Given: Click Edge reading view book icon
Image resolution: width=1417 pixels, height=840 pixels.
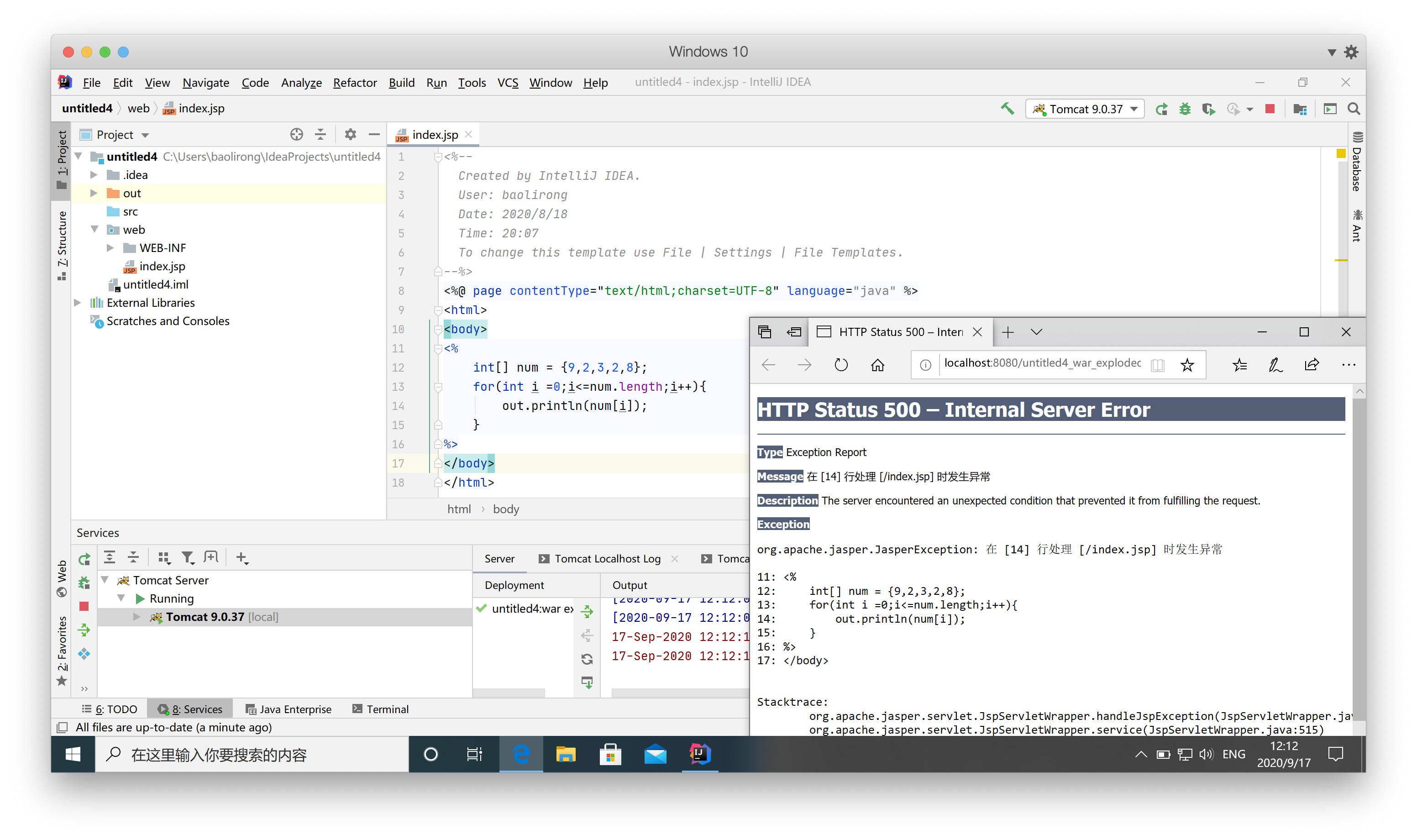Looking at the screenshot, I should (1158, 365).
